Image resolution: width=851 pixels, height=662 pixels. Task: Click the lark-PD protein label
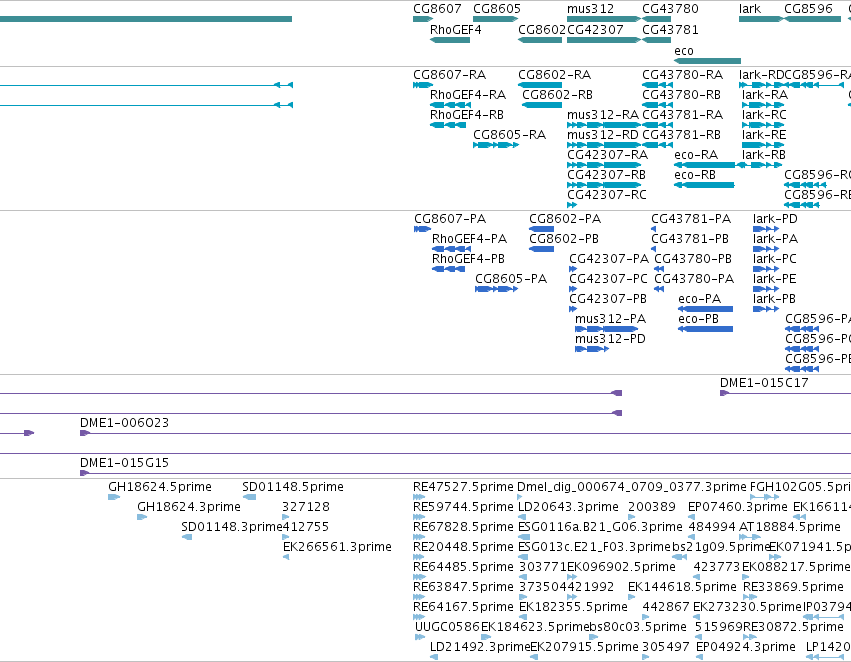tap(775, 219)
